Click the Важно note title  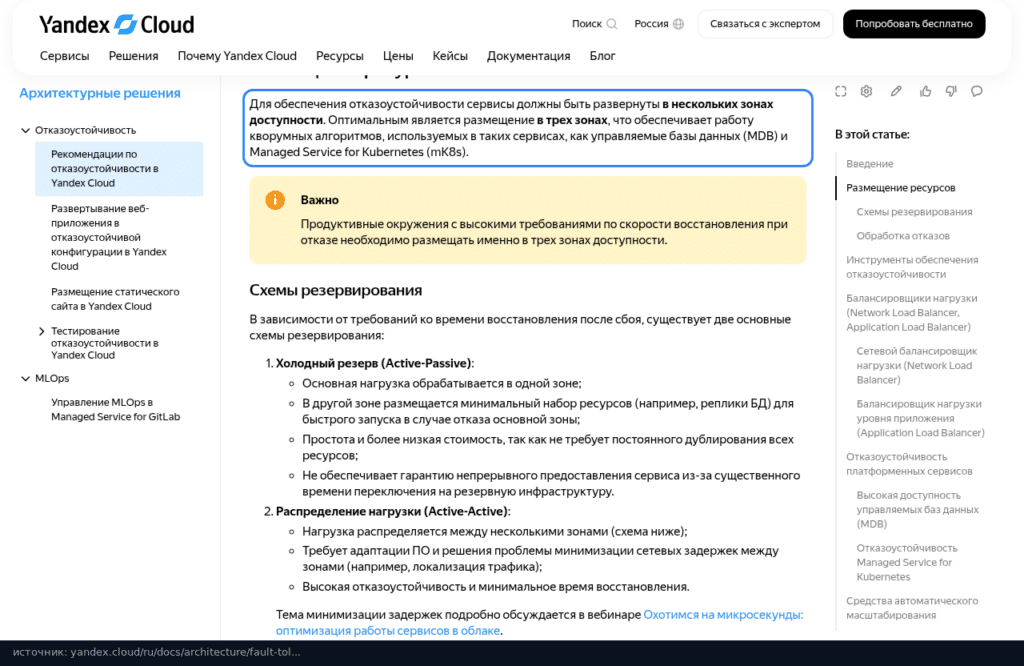click(319, 200)
